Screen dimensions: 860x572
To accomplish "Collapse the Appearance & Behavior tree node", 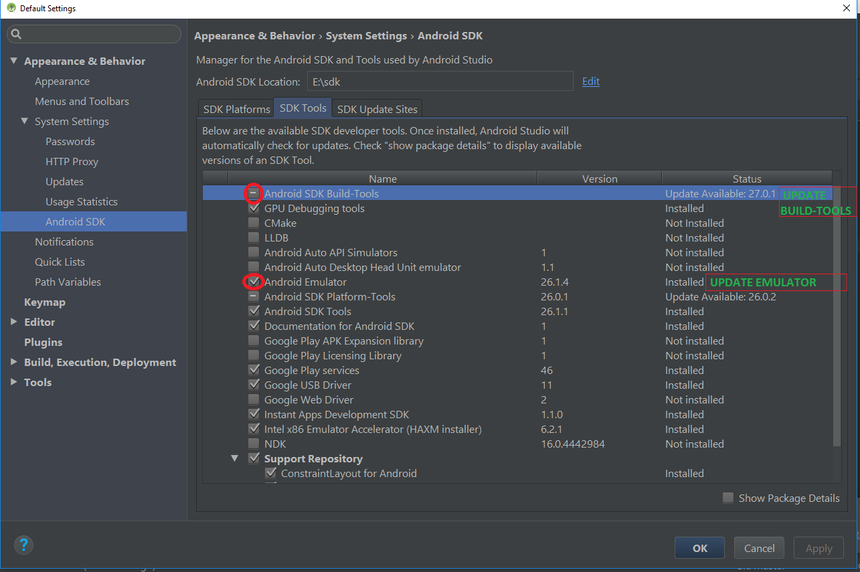I will coord(14,62).
